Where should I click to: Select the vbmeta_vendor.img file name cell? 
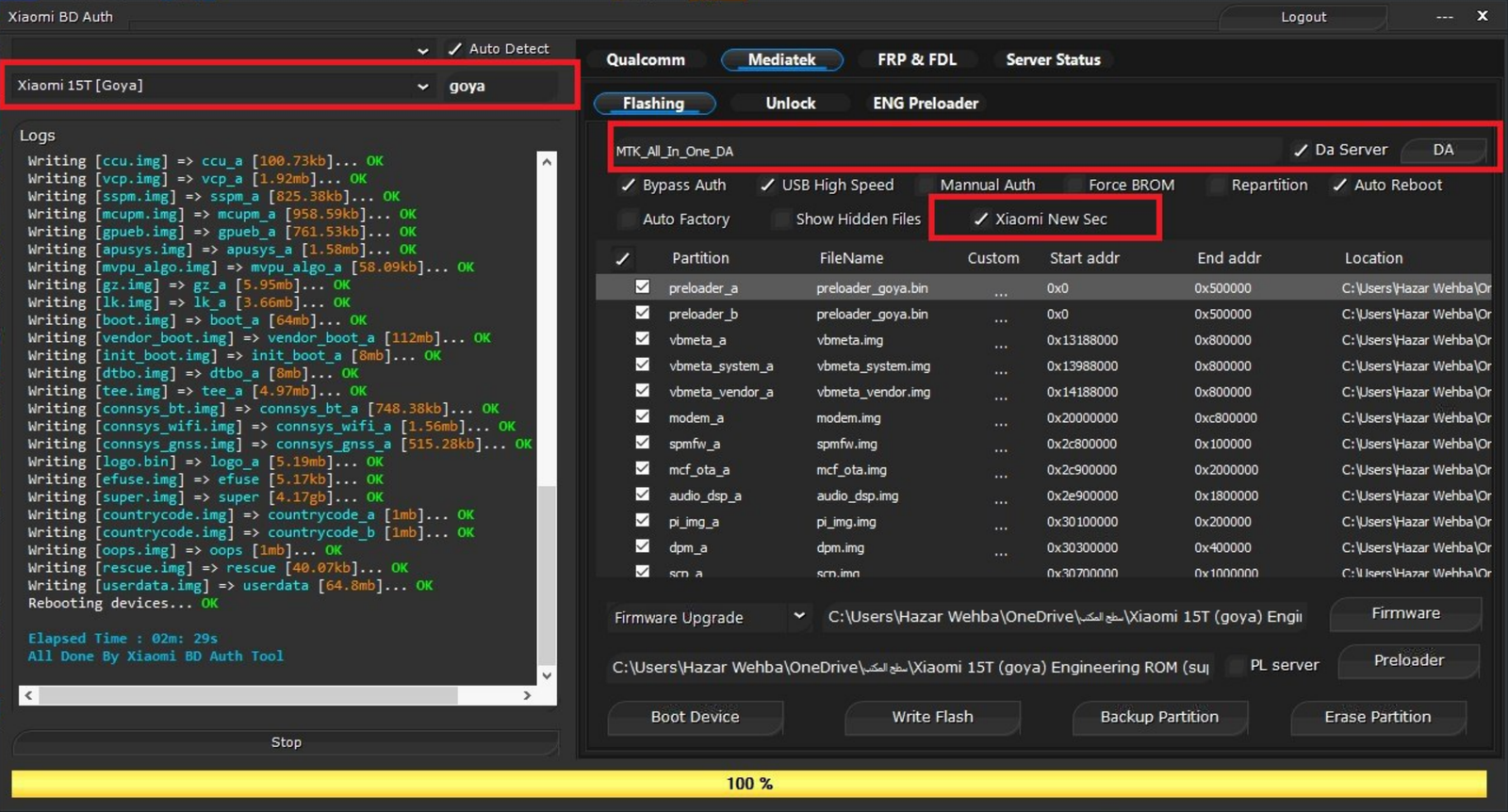[x=873, y=392]
